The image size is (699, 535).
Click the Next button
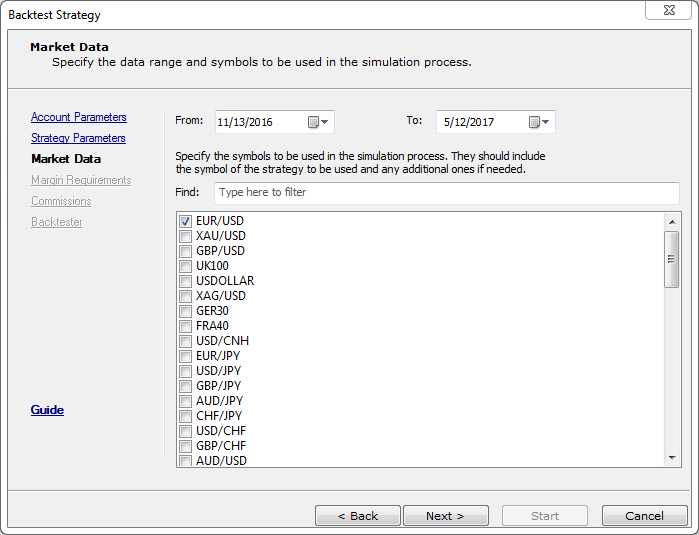click(x=446, y=516)
